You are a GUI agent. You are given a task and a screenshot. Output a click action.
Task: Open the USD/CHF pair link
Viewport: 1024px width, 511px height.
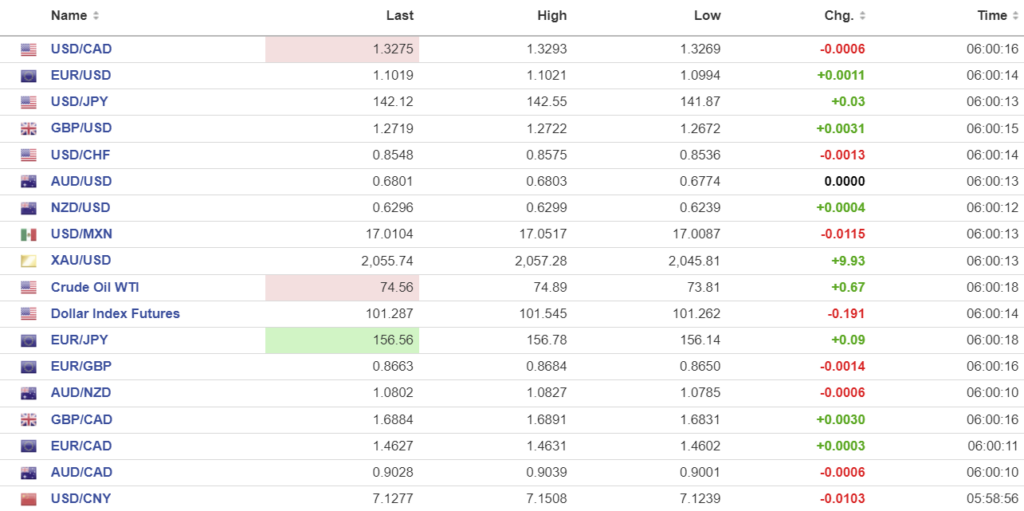tap(81, 155)
